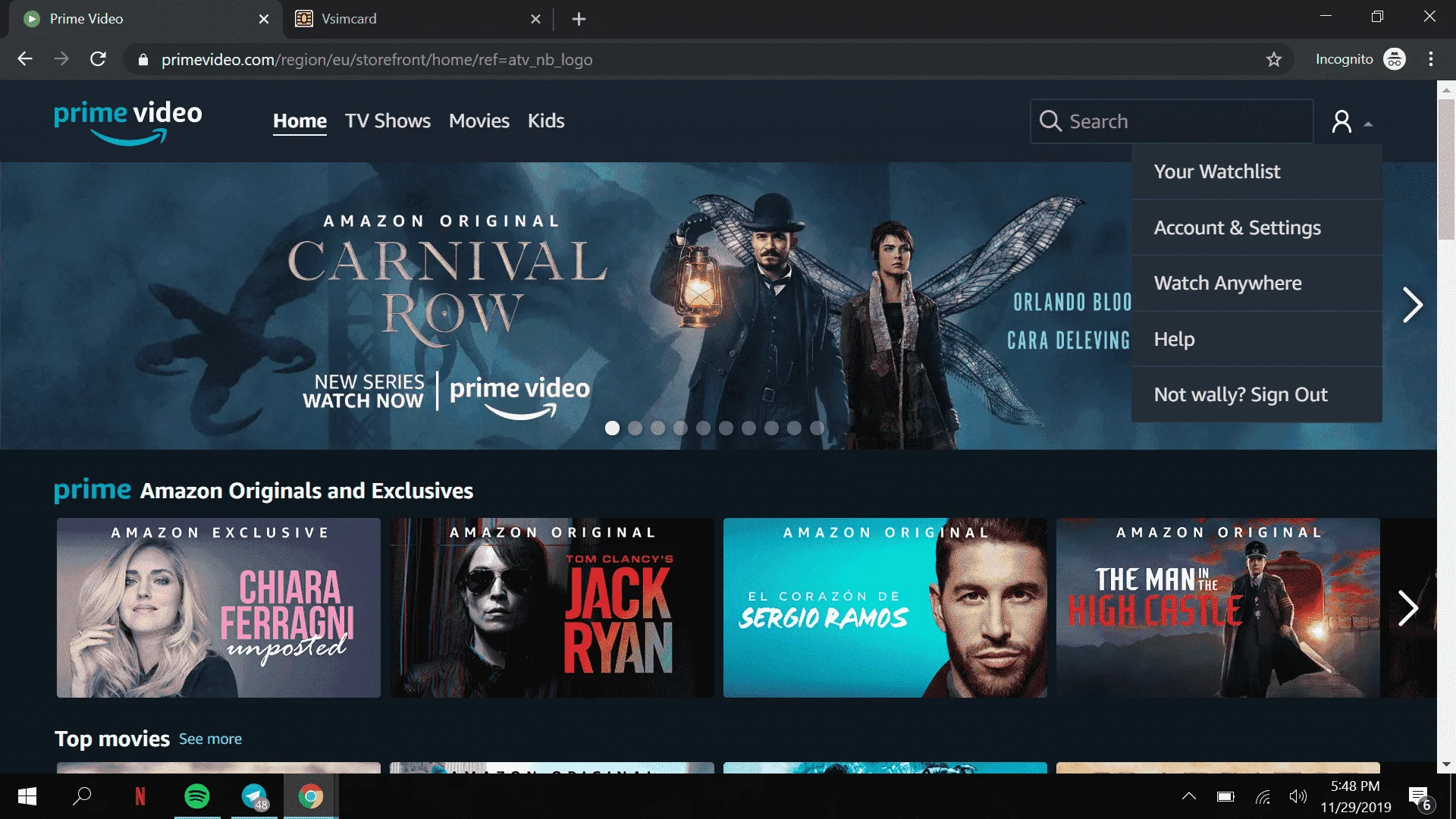Select the tenth carousel dot
Image resolution: width=1456 pixels, height=819 pixels.
[x=817, y=428]
